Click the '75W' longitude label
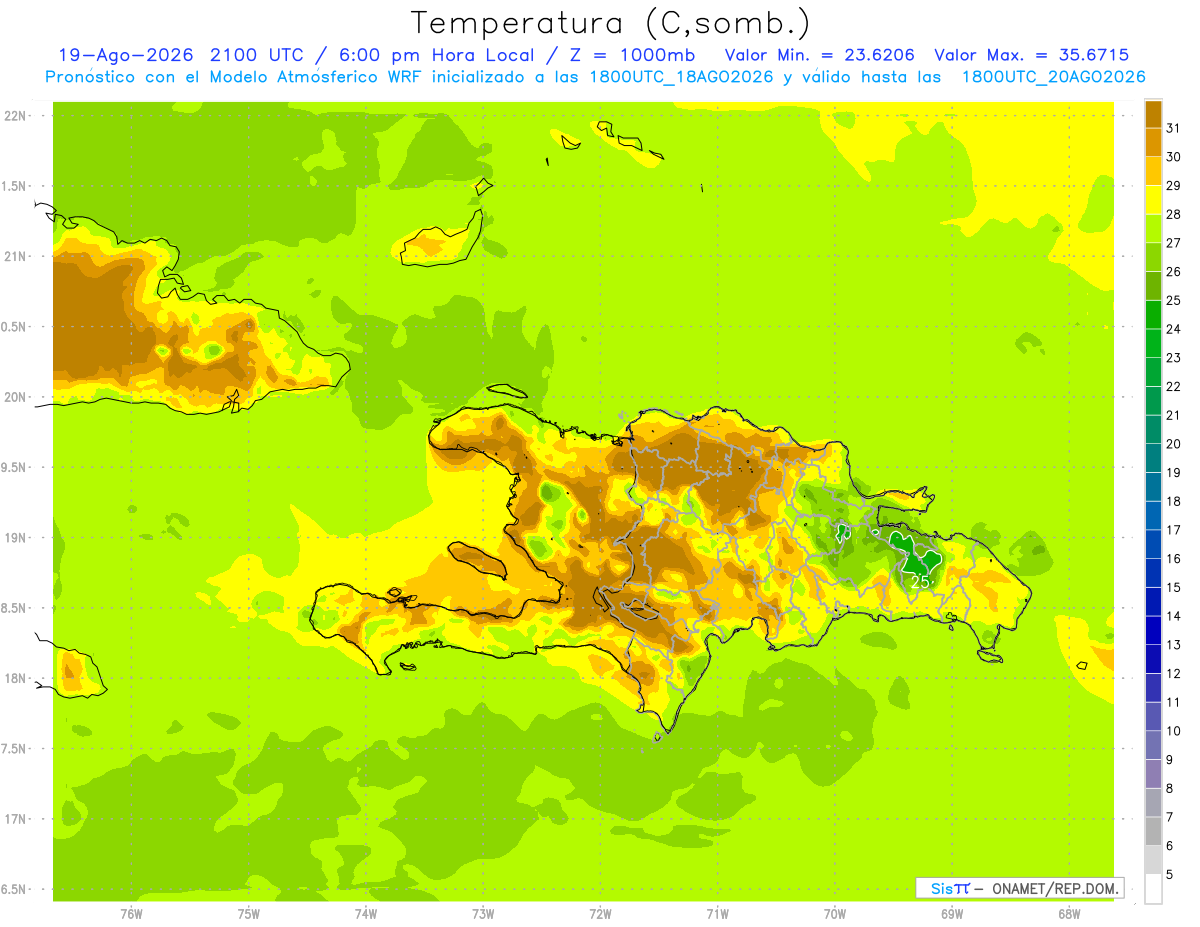 click(x=249, y=914)
